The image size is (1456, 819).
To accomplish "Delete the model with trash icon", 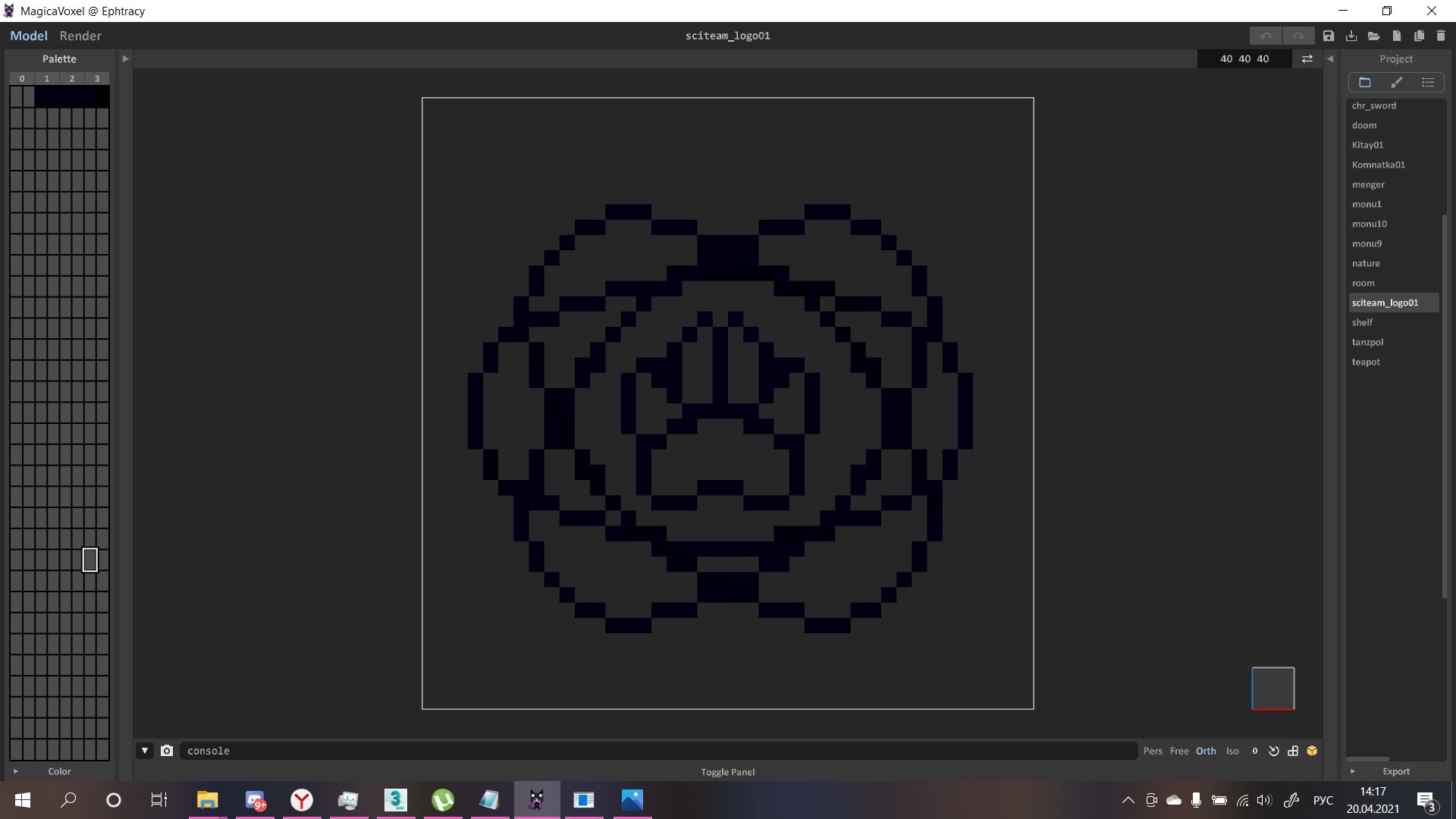I will pyautogui.click(x=1441, y=36).
